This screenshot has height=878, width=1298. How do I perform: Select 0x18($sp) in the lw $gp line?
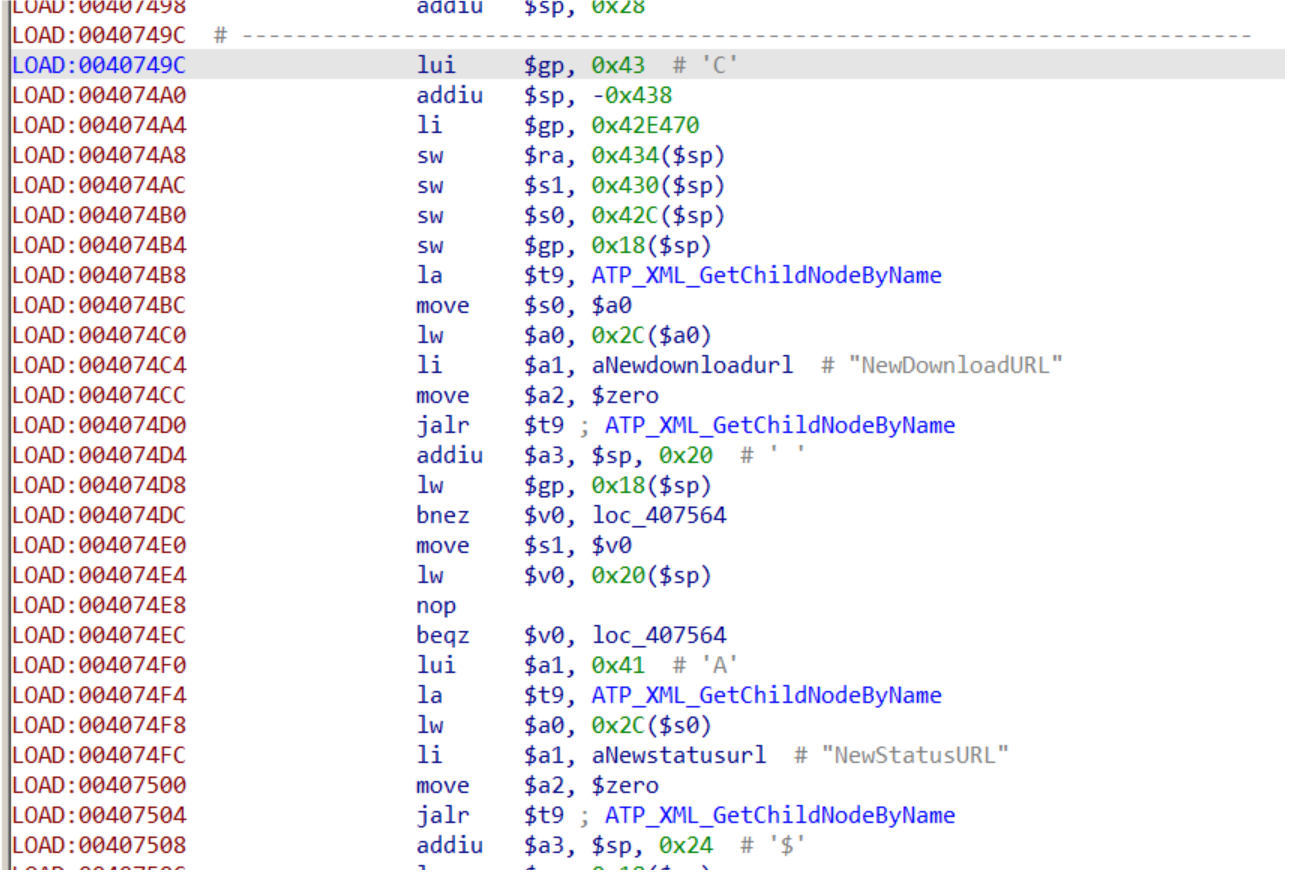click(x=651, y=485)
